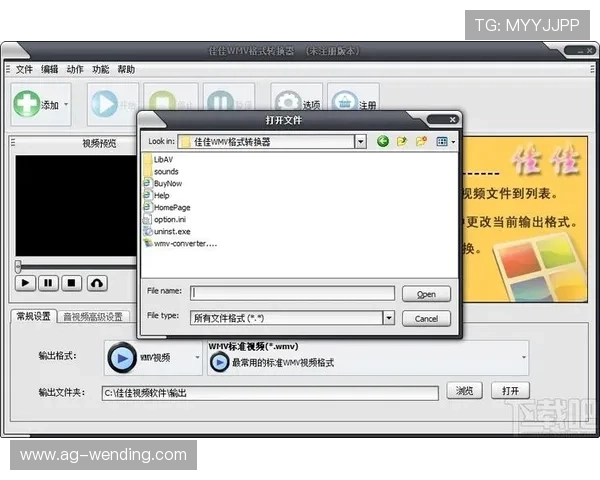This screenshot has height=480, width=600.
Task: Click the Up one level folder icon
Action: (x=401, y=142)
